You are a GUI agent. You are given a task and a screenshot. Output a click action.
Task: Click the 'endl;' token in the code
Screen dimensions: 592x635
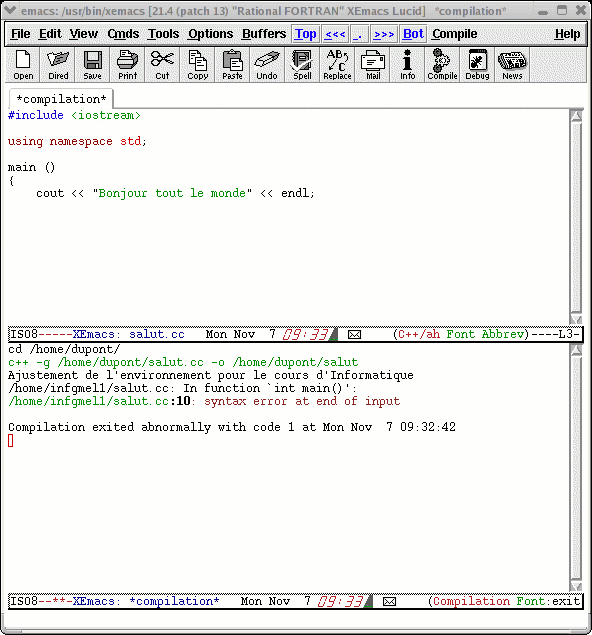298,193
